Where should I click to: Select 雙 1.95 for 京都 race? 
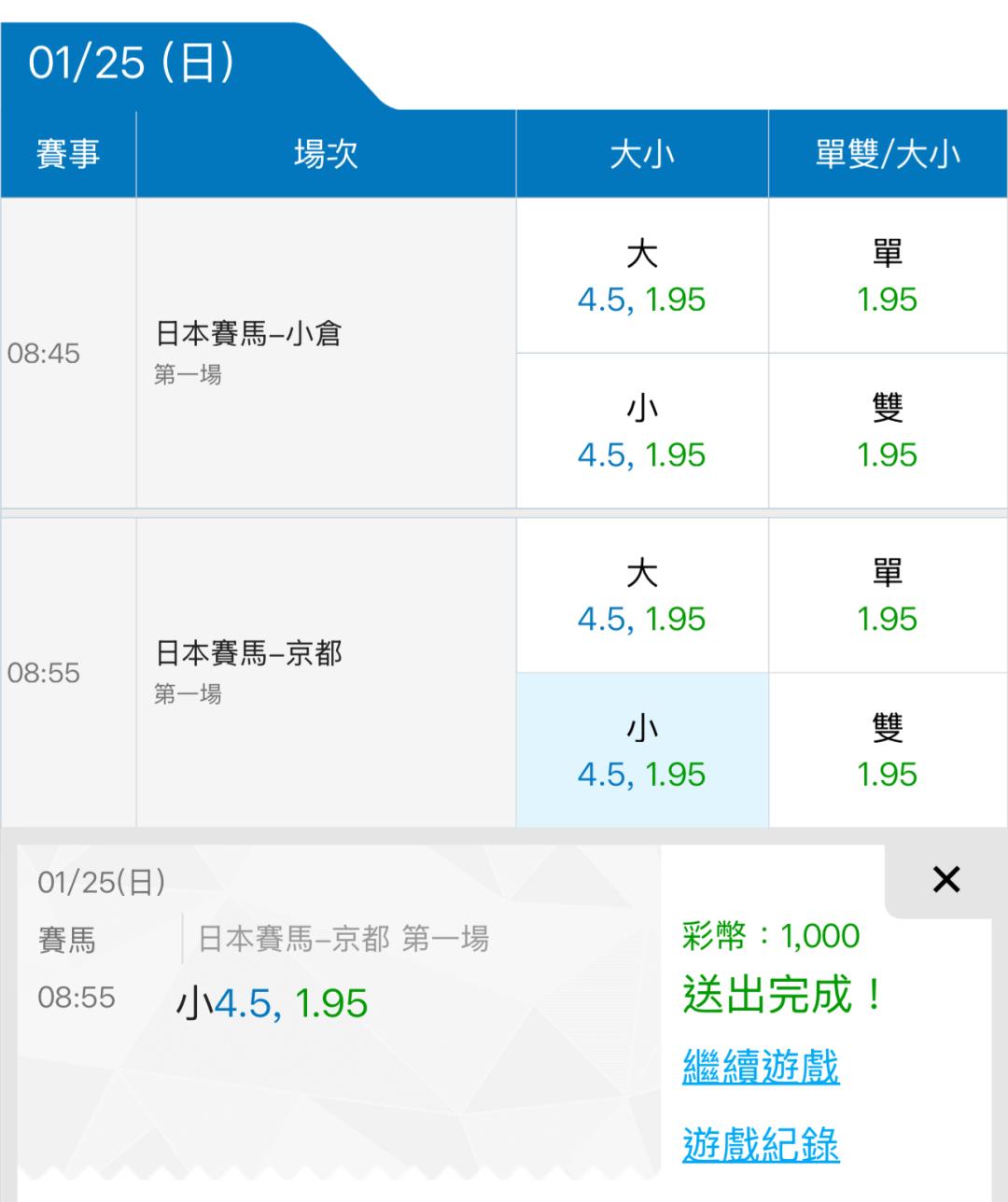(887, 750)
